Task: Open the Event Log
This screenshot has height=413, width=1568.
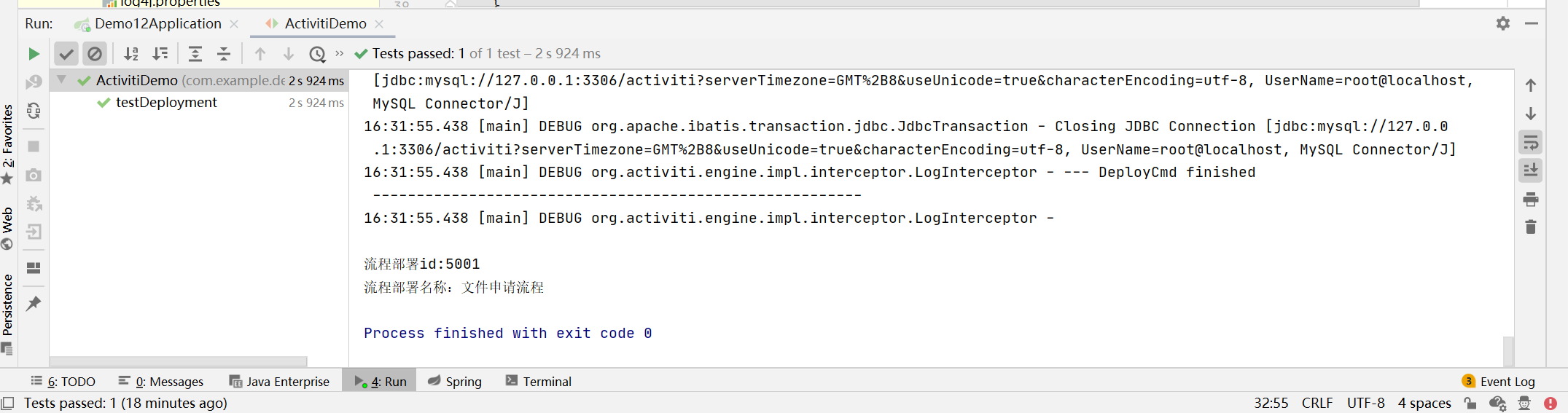Action: (x=1499, y=382)
